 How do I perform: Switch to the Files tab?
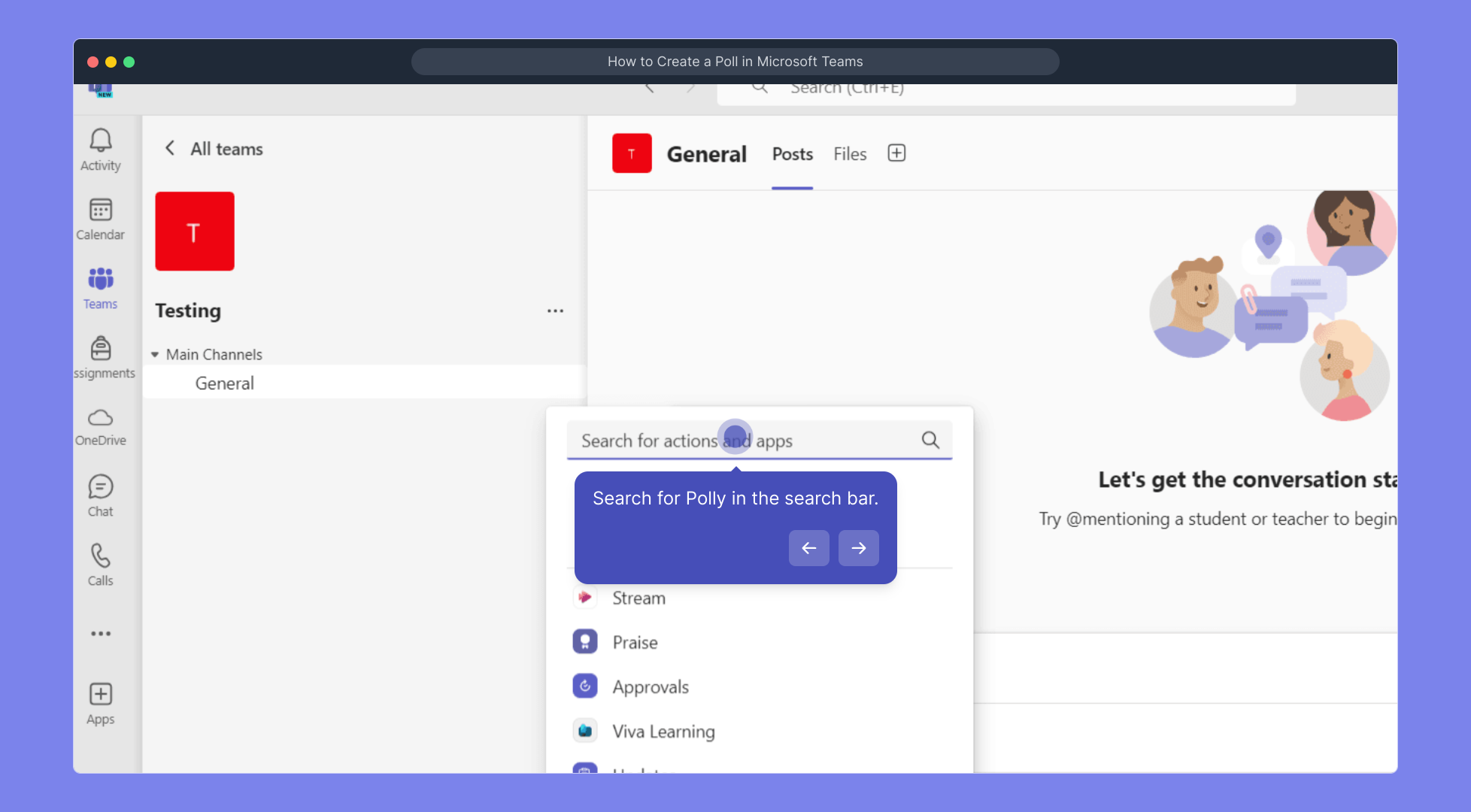point(849,153)
